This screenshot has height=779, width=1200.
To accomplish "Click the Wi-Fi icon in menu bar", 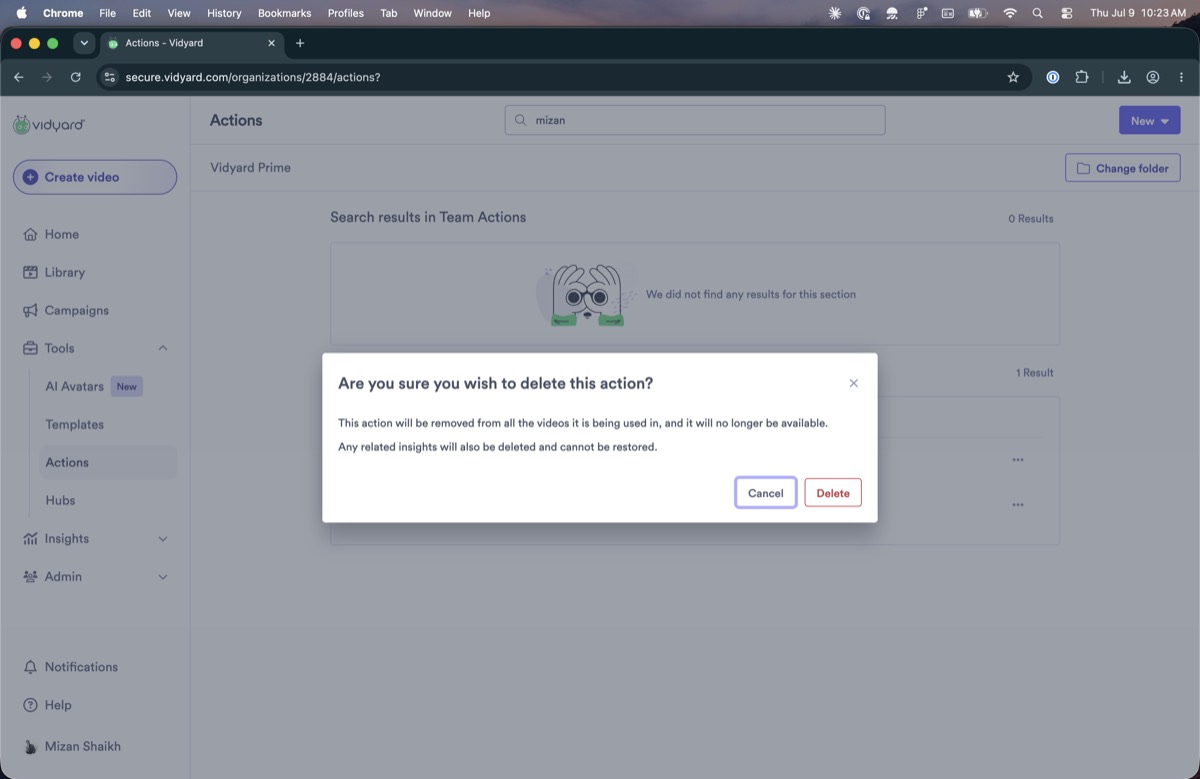I will pos(1010,13).
